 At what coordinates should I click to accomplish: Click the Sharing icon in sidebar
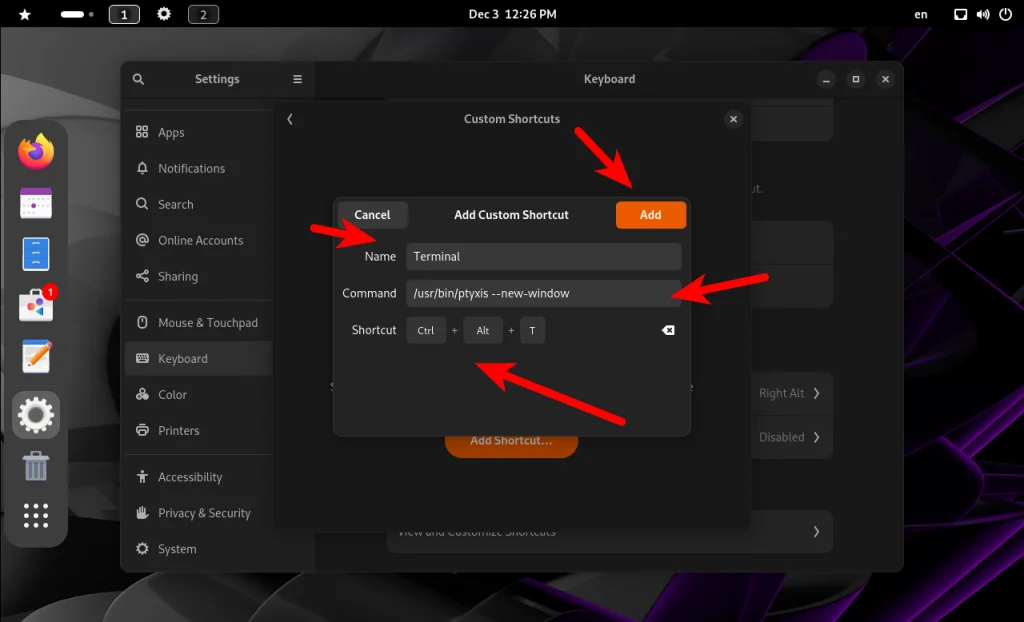[142, 276]
